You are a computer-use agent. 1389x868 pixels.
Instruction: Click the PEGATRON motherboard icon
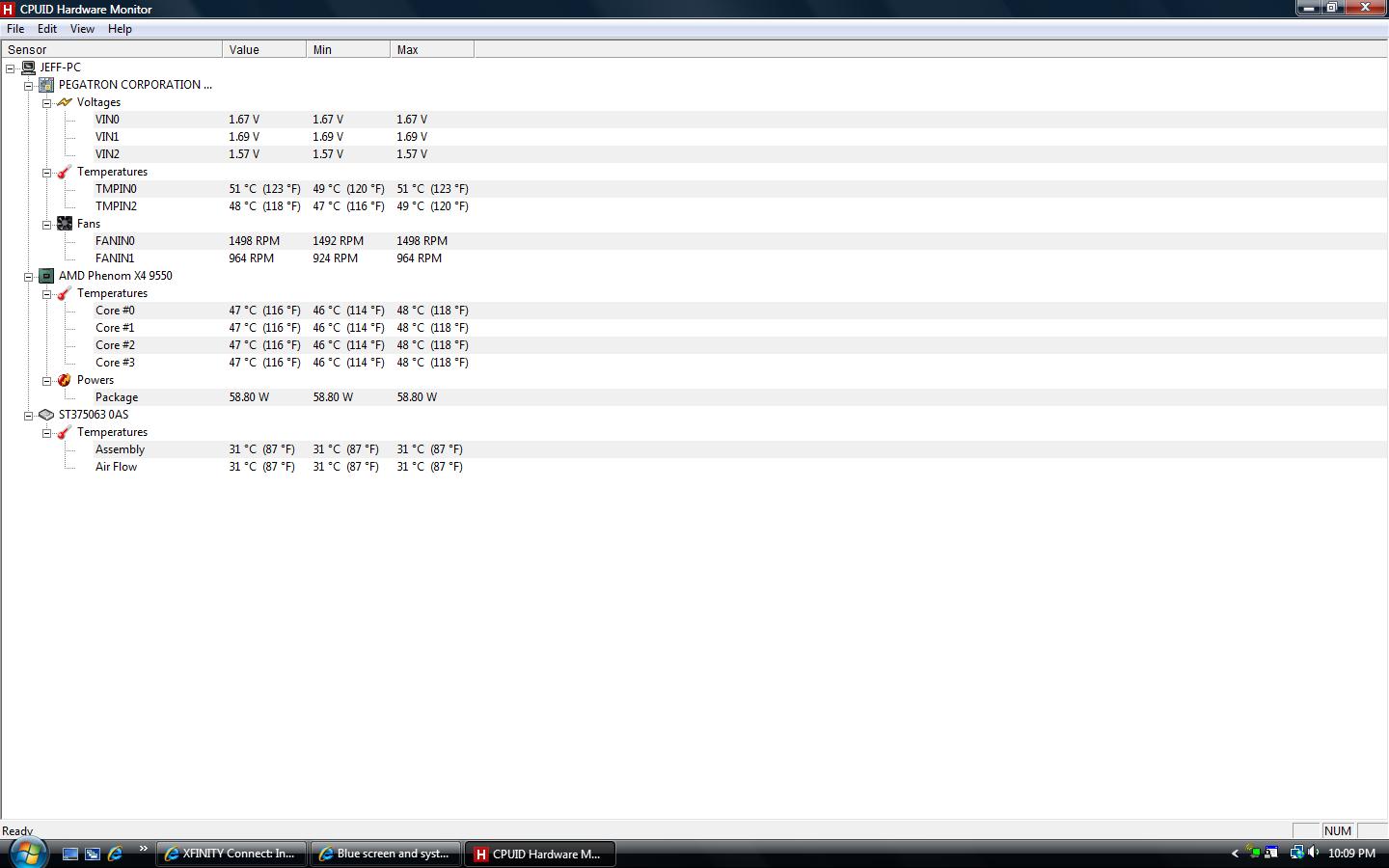point(46,85)
